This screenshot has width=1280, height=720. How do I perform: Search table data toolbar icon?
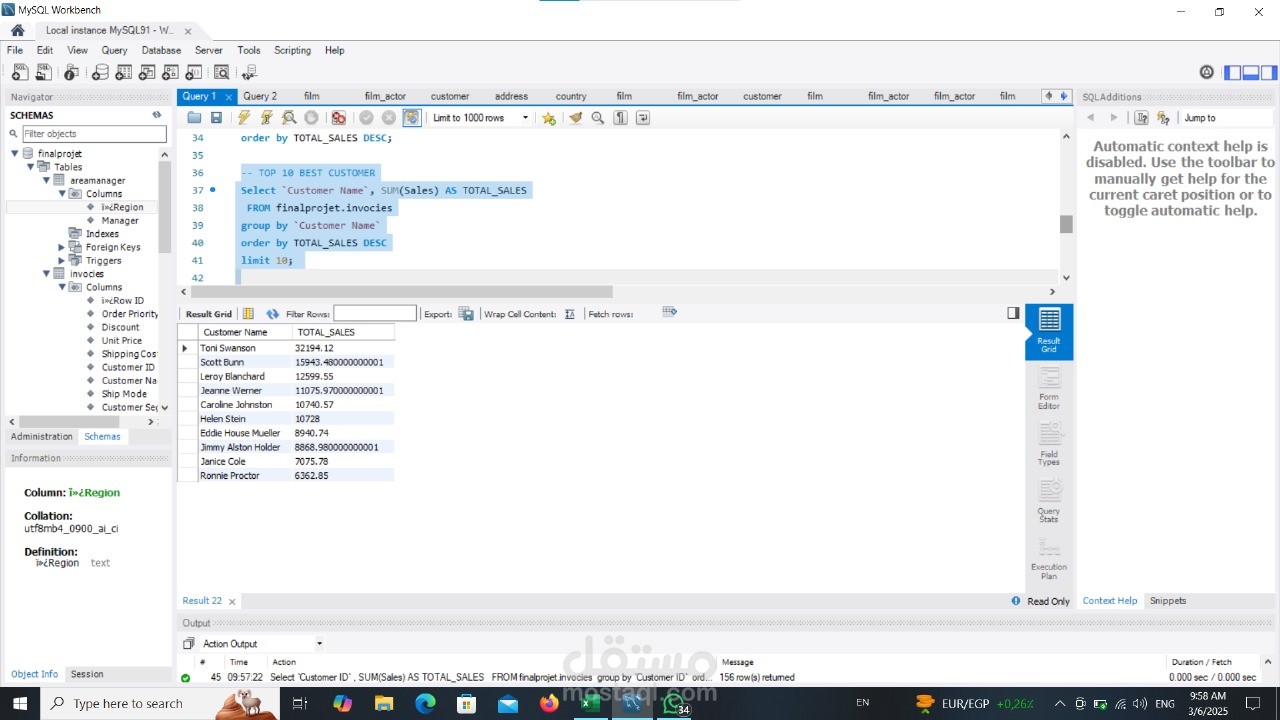(x=221, y=72)
